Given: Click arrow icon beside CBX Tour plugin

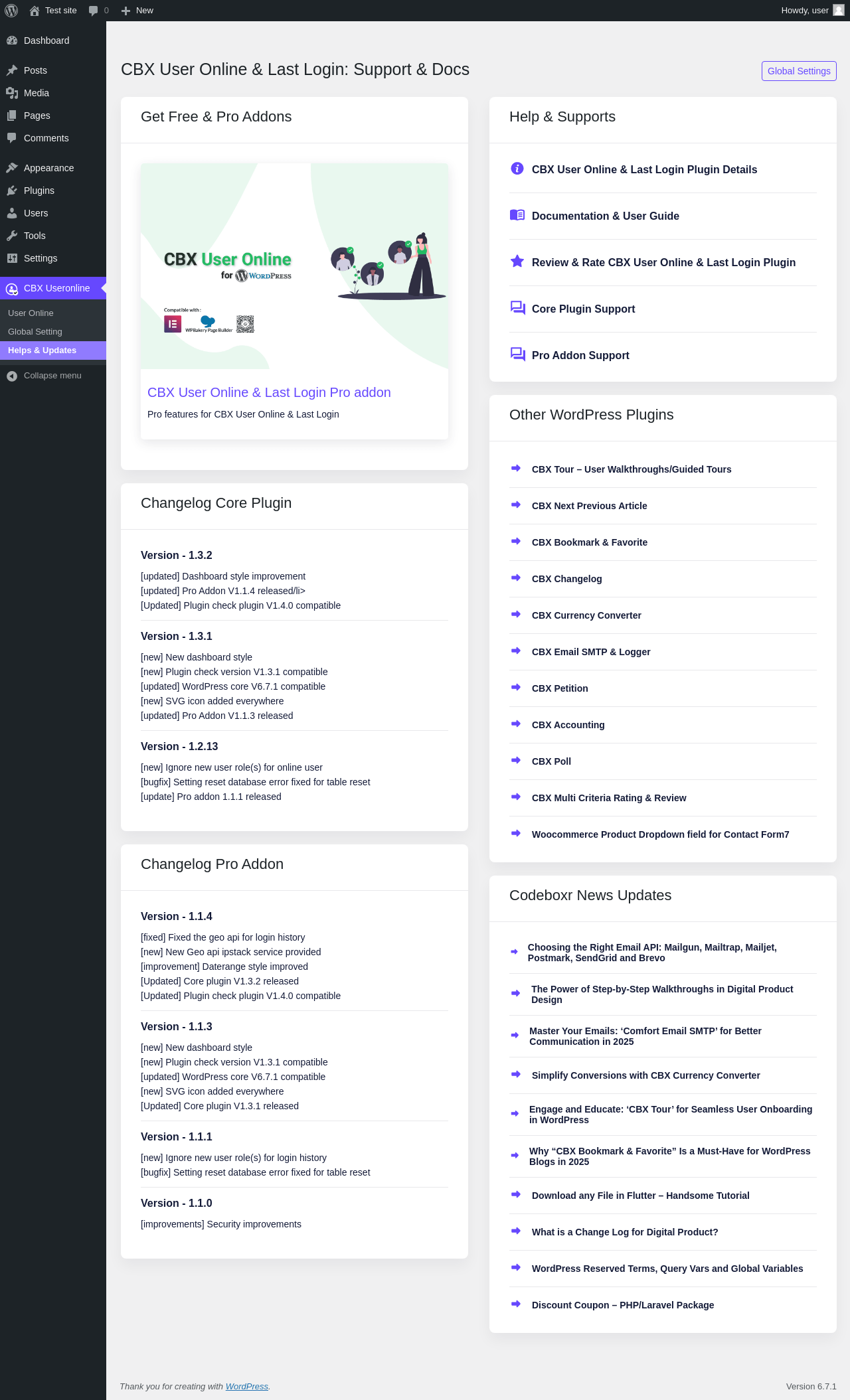Looking at the screenshot, I should tap(516, 468).
